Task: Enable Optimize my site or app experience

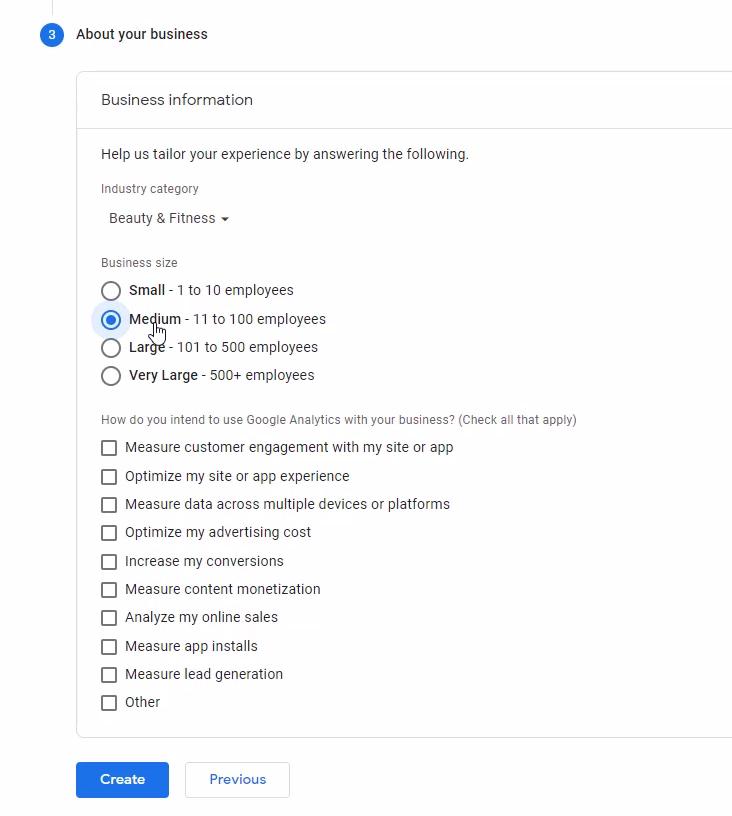Action: click(109, 476)
